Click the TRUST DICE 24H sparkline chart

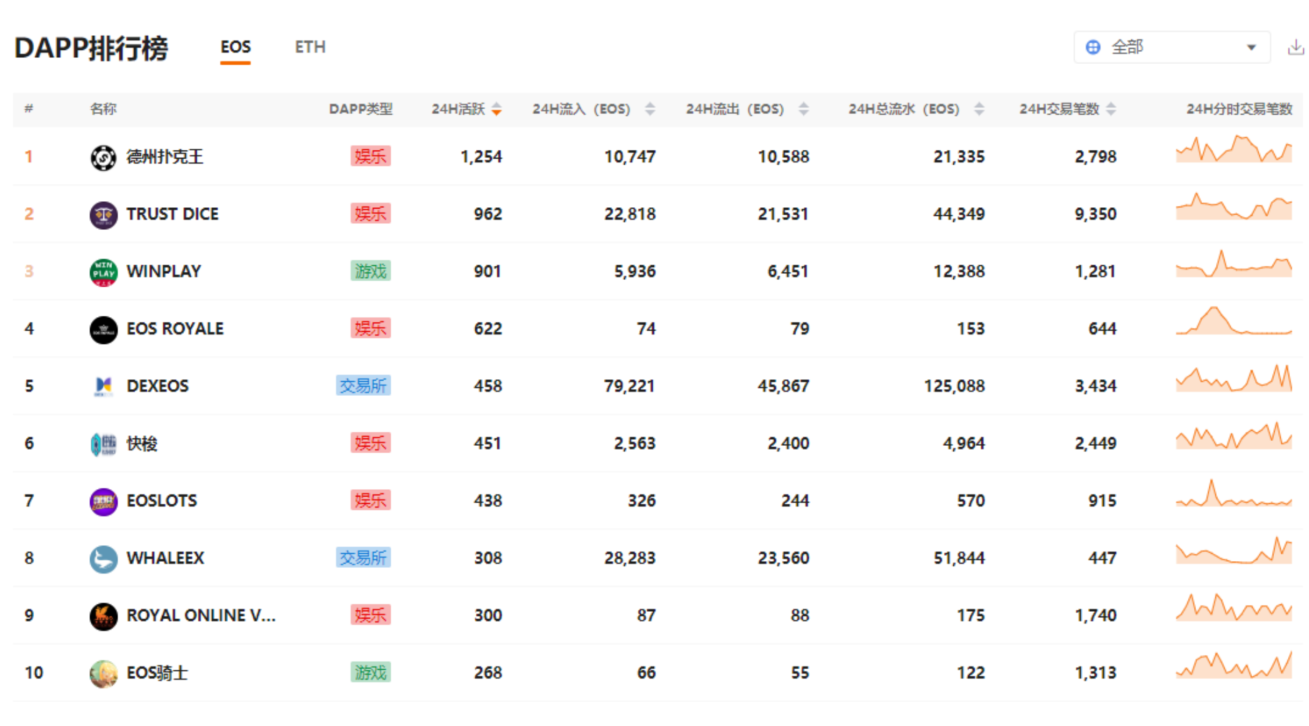1234,206
